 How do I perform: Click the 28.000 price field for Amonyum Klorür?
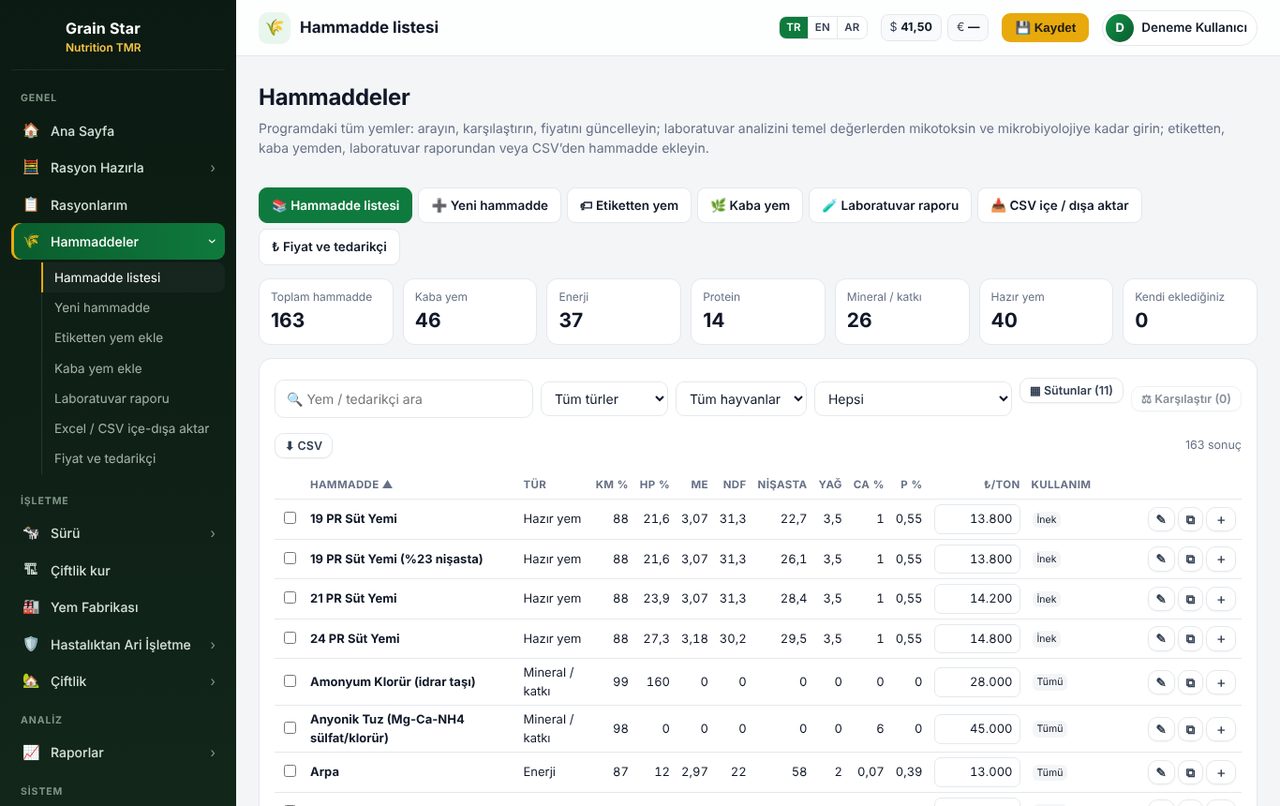click(x=977, y=682)
